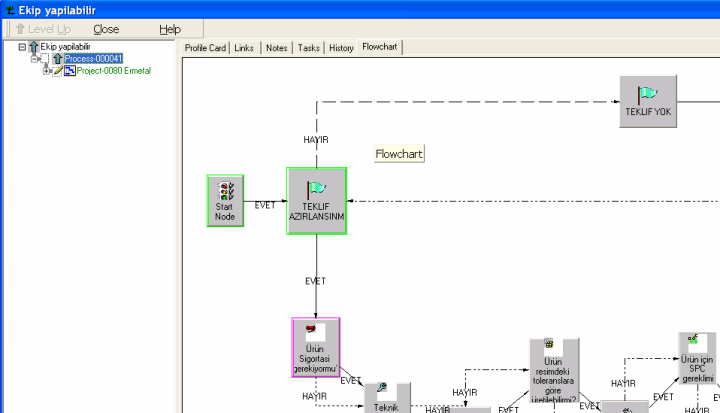
Task: Select the Ürün için SPC gereklimi node
Action: click(697, 359)
